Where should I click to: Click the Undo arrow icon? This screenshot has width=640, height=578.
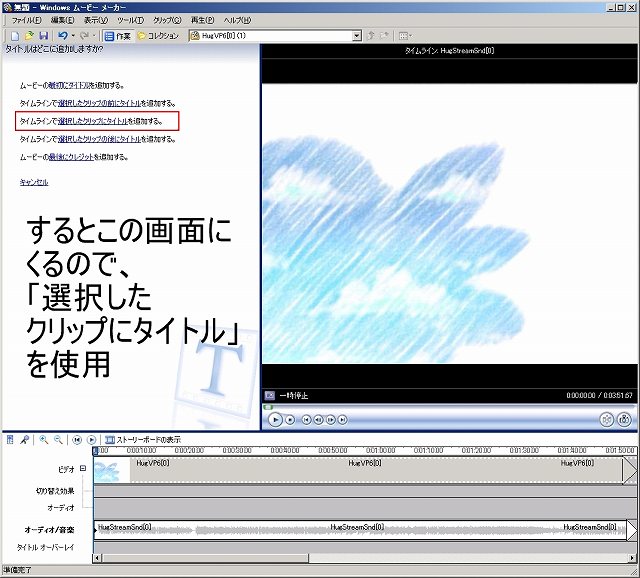pos(62,36)
